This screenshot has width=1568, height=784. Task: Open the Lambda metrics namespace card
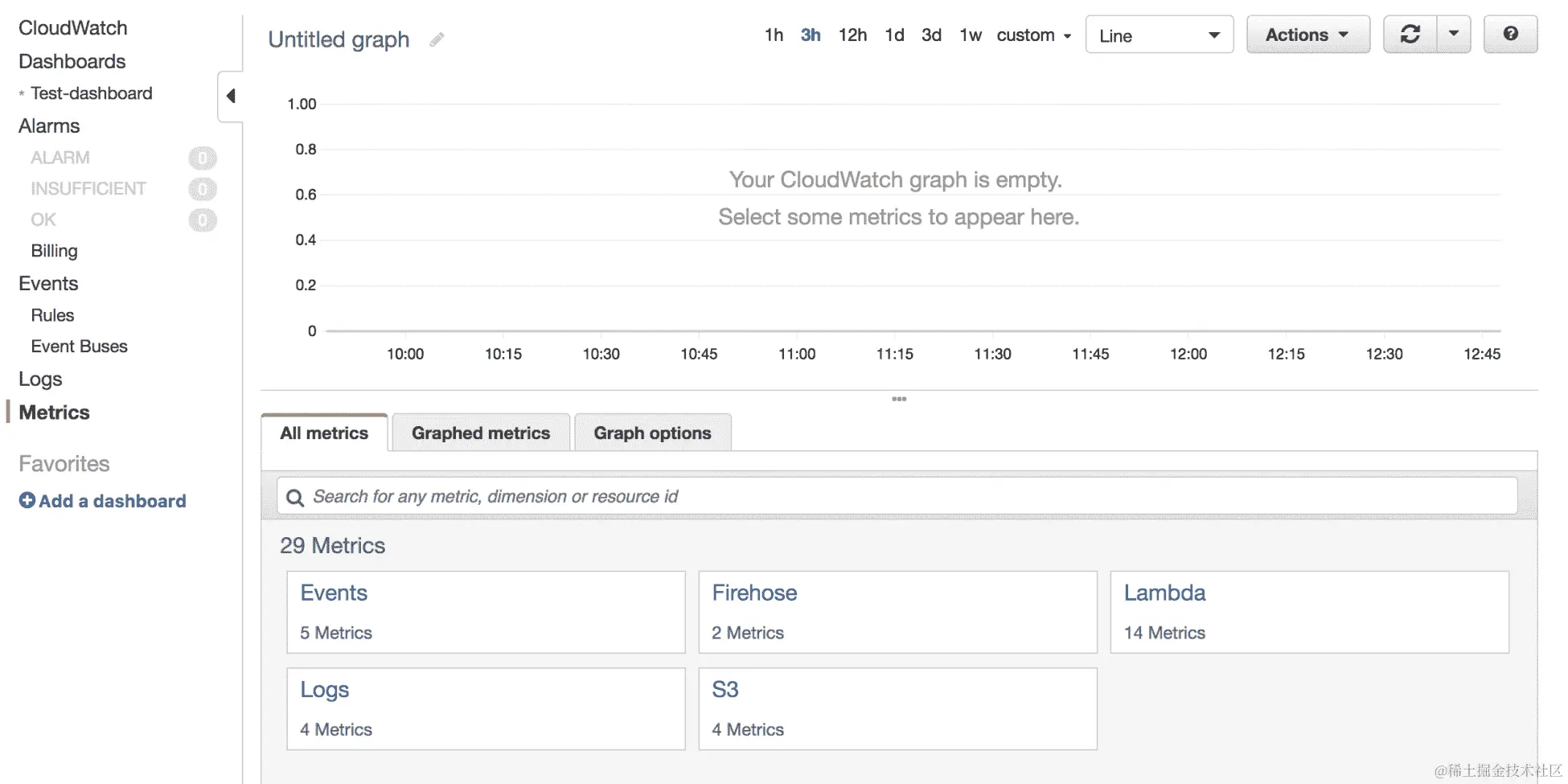pos(1309,612)
